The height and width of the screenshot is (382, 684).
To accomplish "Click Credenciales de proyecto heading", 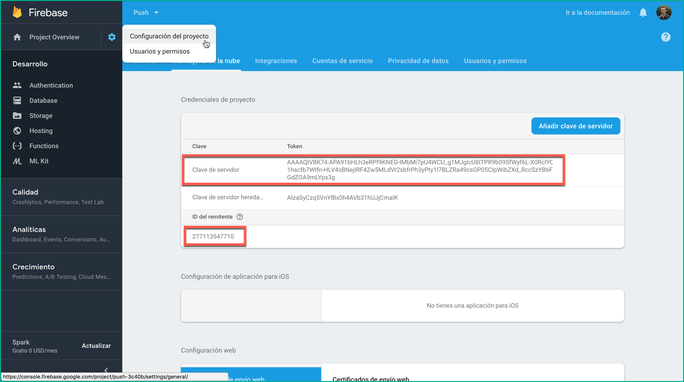I will point(218,100).
